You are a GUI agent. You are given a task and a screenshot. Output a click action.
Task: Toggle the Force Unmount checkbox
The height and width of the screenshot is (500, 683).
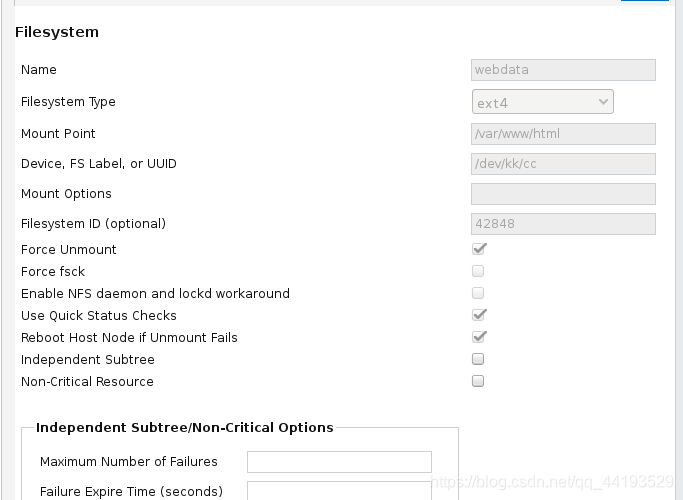[478, 249]
